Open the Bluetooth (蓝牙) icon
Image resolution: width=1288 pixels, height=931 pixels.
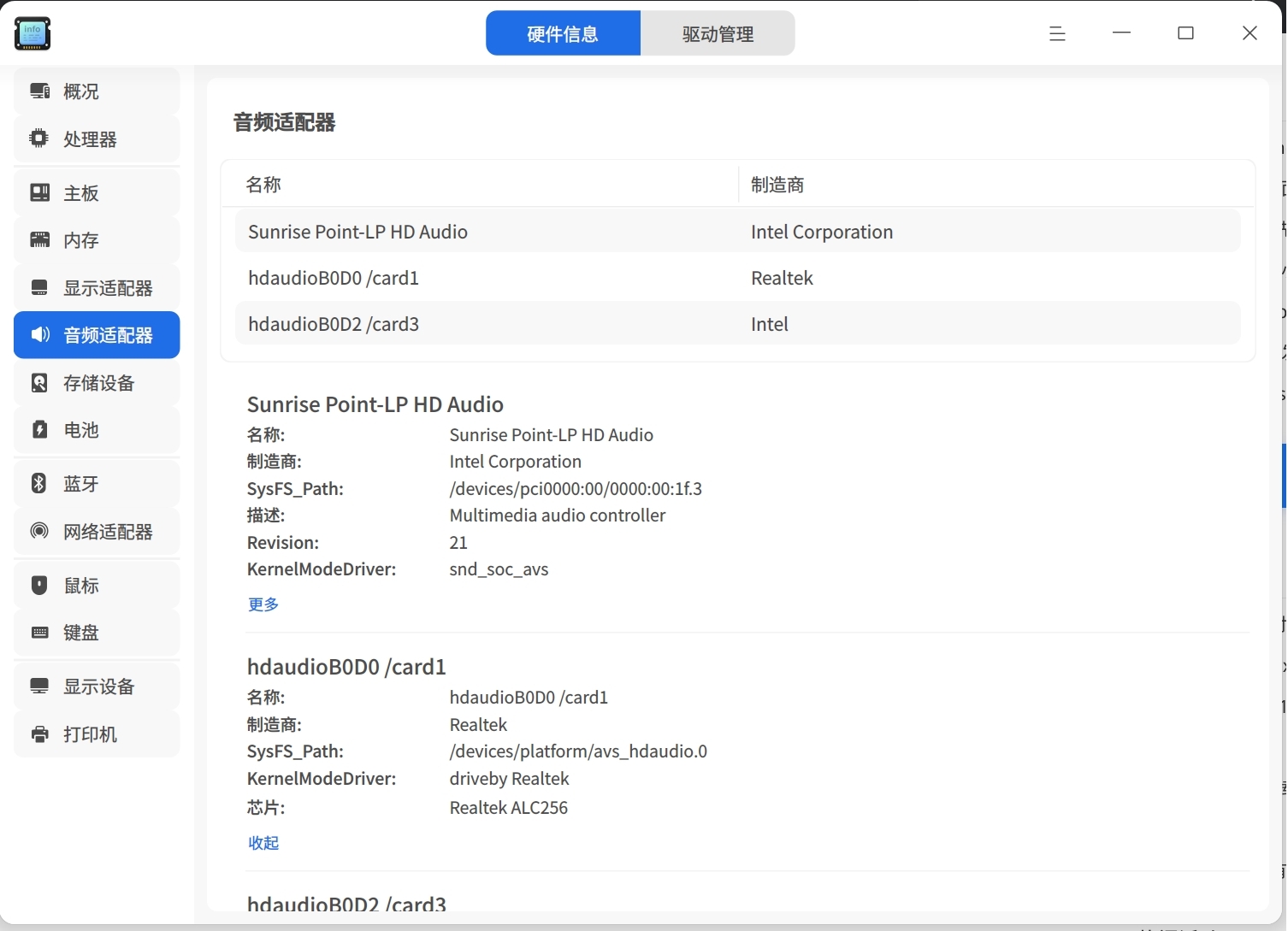(x=39, y=483)
